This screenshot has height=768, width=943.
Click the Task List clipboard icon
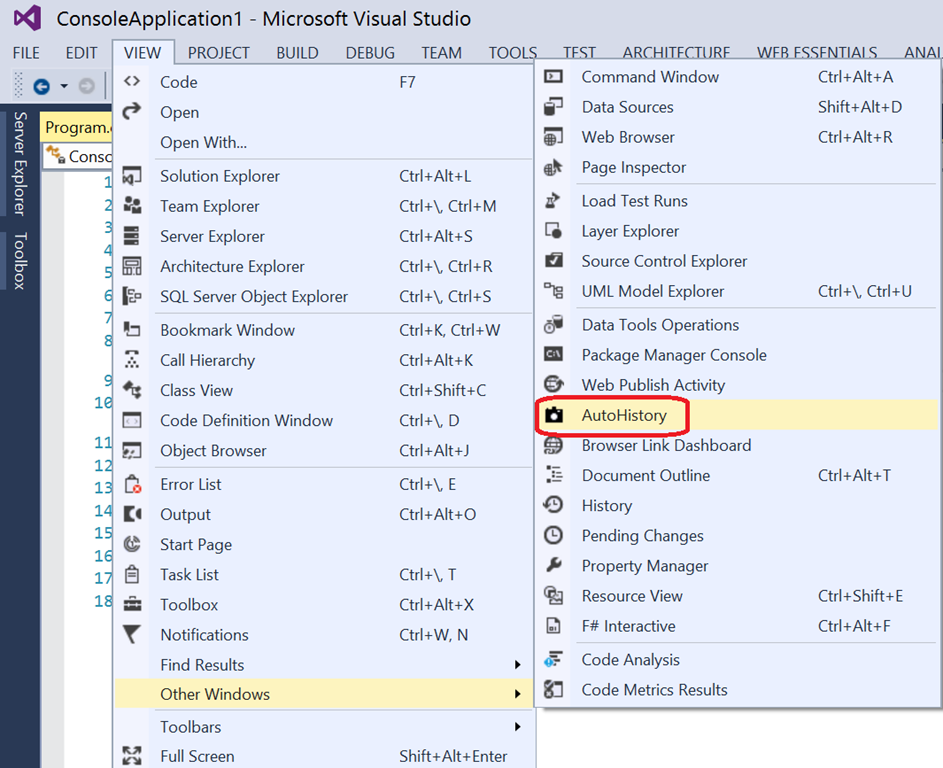(x=132, y=574)
